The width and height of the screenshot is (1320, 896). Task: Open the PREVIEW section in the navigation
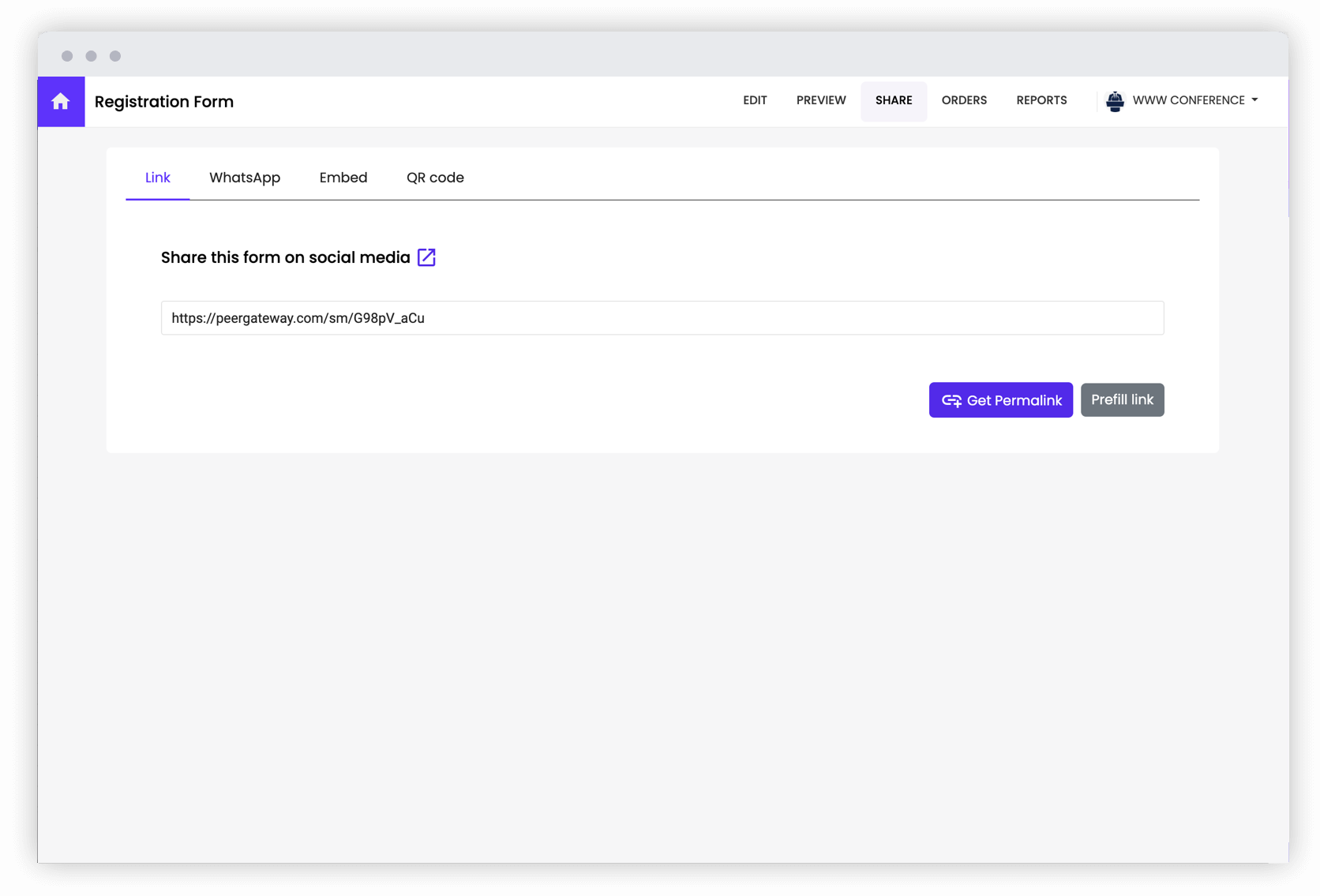[821, 100]
